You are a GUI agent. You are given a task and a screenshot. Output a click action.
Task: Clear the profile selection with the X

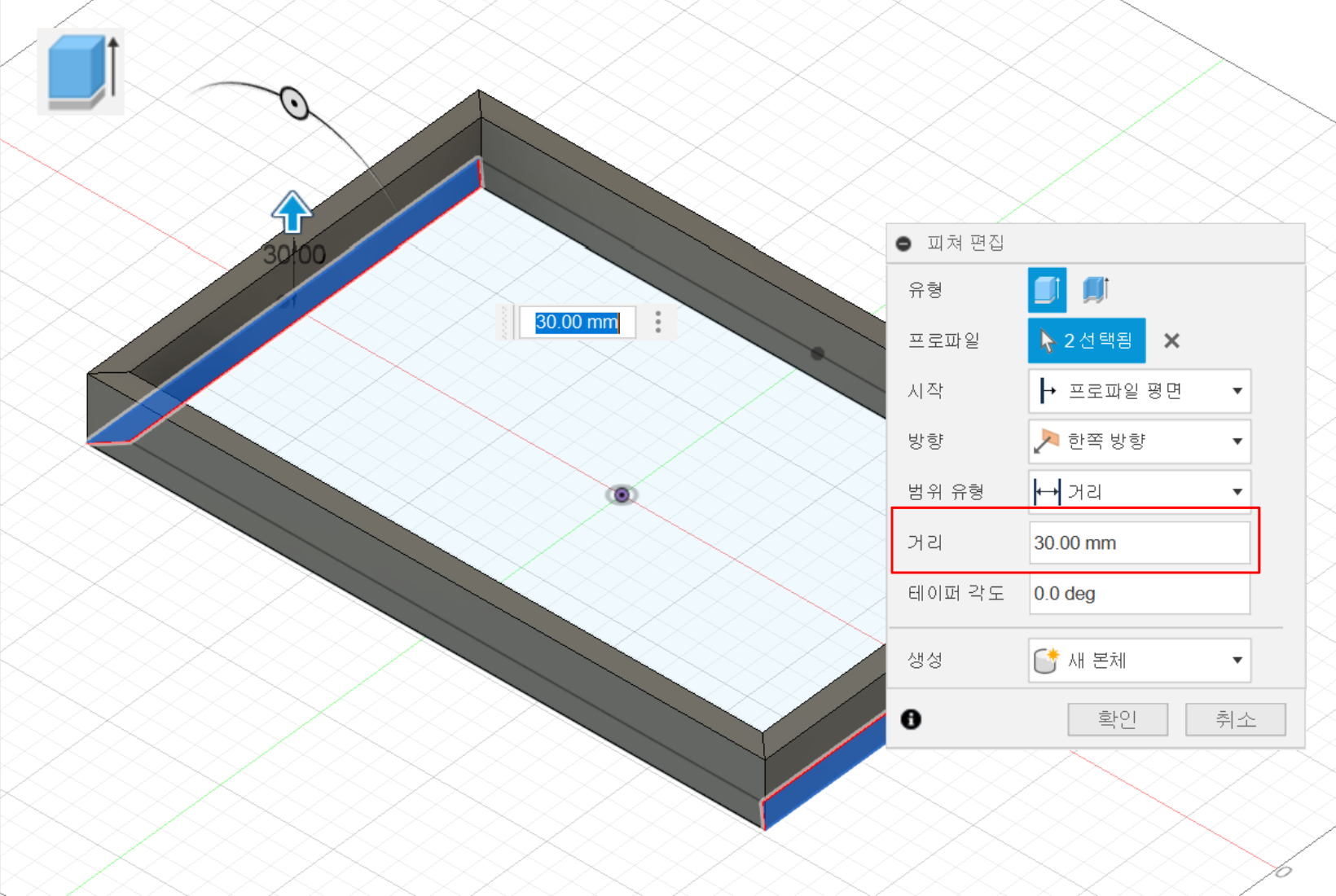(x=1171, y=340)
